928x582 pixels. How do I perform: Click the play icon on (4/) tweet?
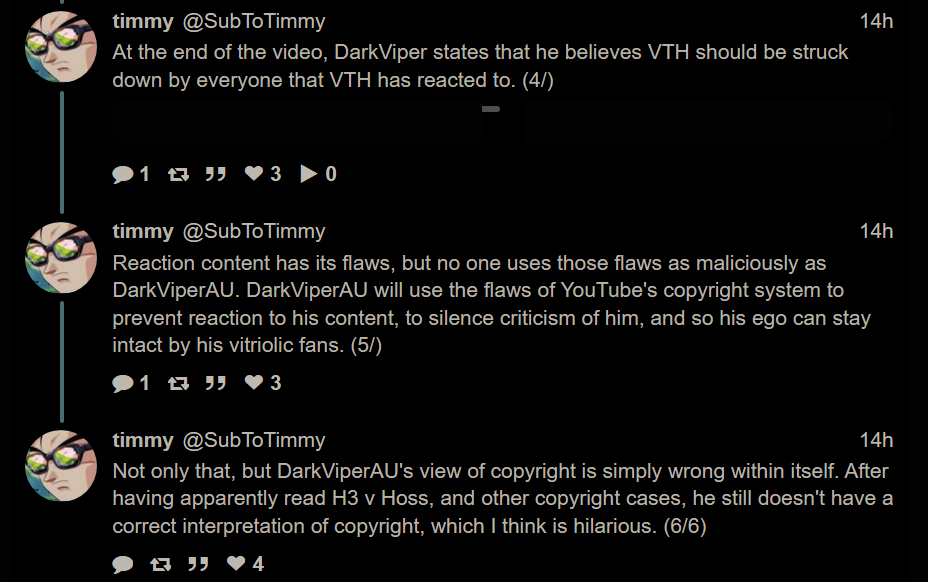[310, 175]
